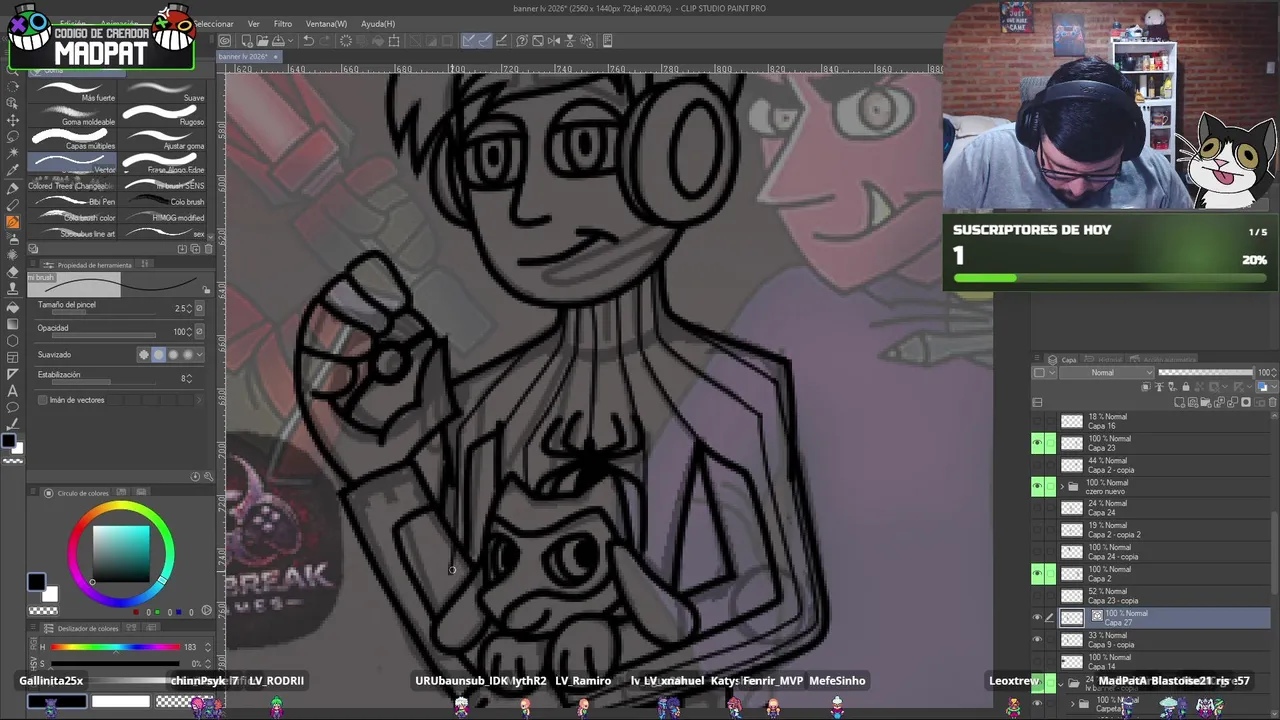The width and height of the screenshot is (1280, 720).
Task: Select the Move layer tool
Action: (13, 120)
